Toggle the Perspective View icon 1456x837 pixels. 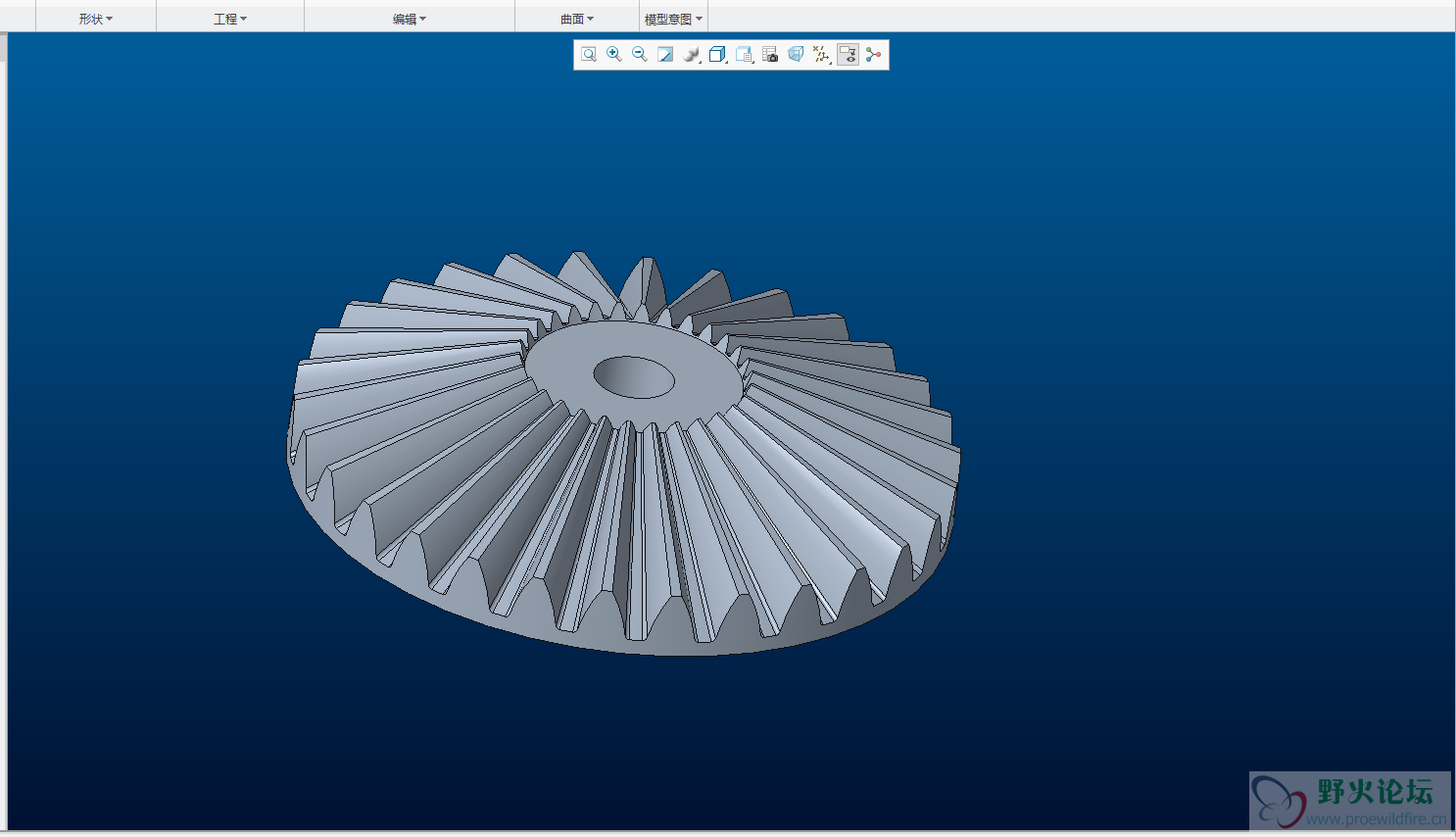796,55
